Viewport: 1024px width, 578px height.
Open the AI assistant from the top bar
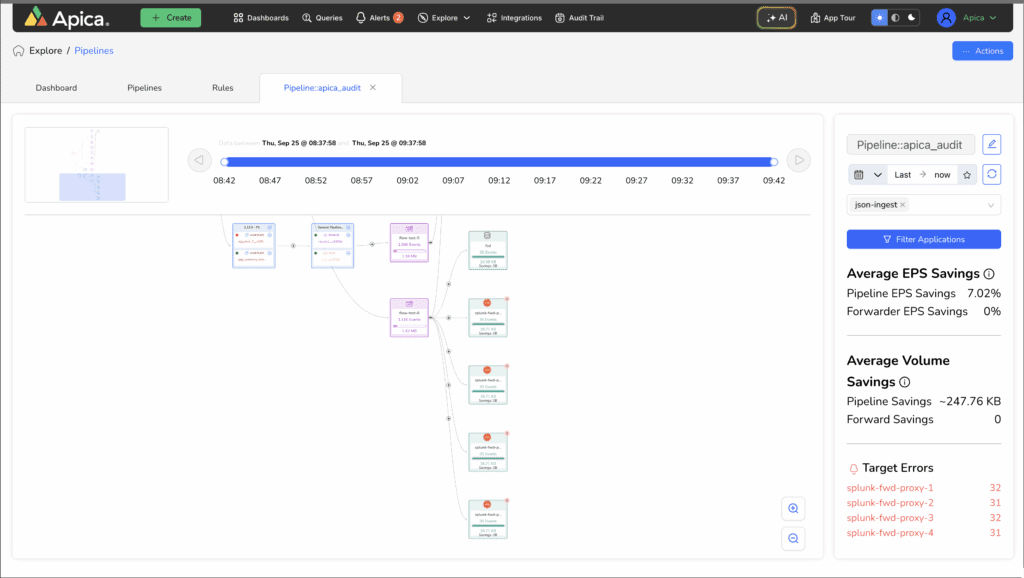(777, 17)
